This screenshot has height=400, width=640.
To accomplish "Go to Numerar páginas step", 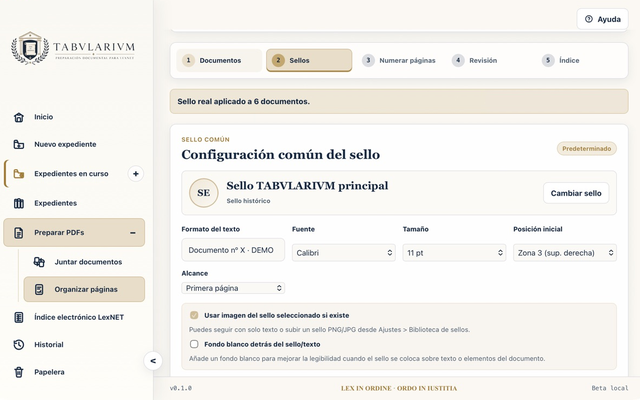I will pos(399,60).
